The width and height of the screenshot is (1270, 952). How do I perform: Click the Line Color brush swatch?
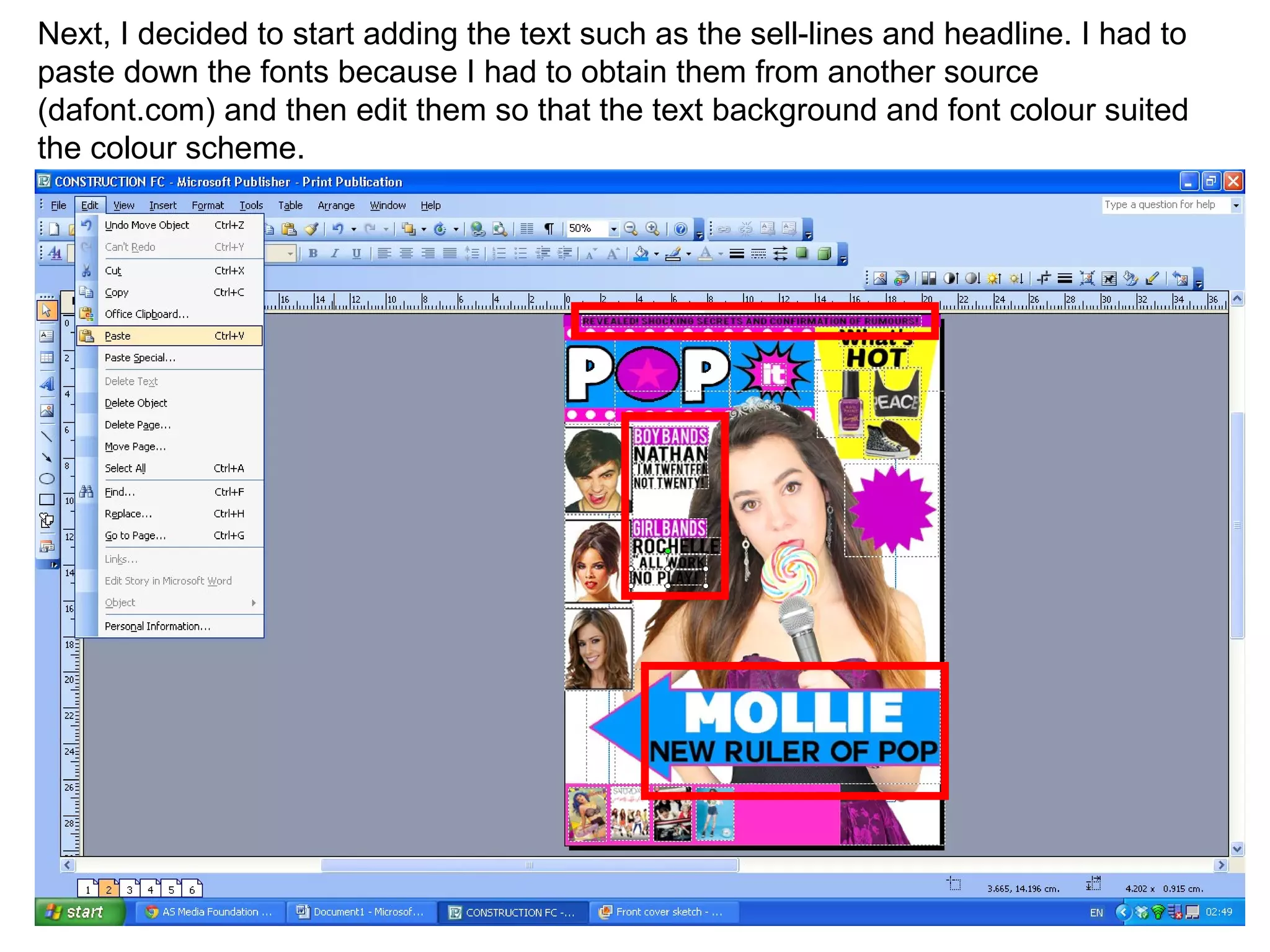[673, 253]
